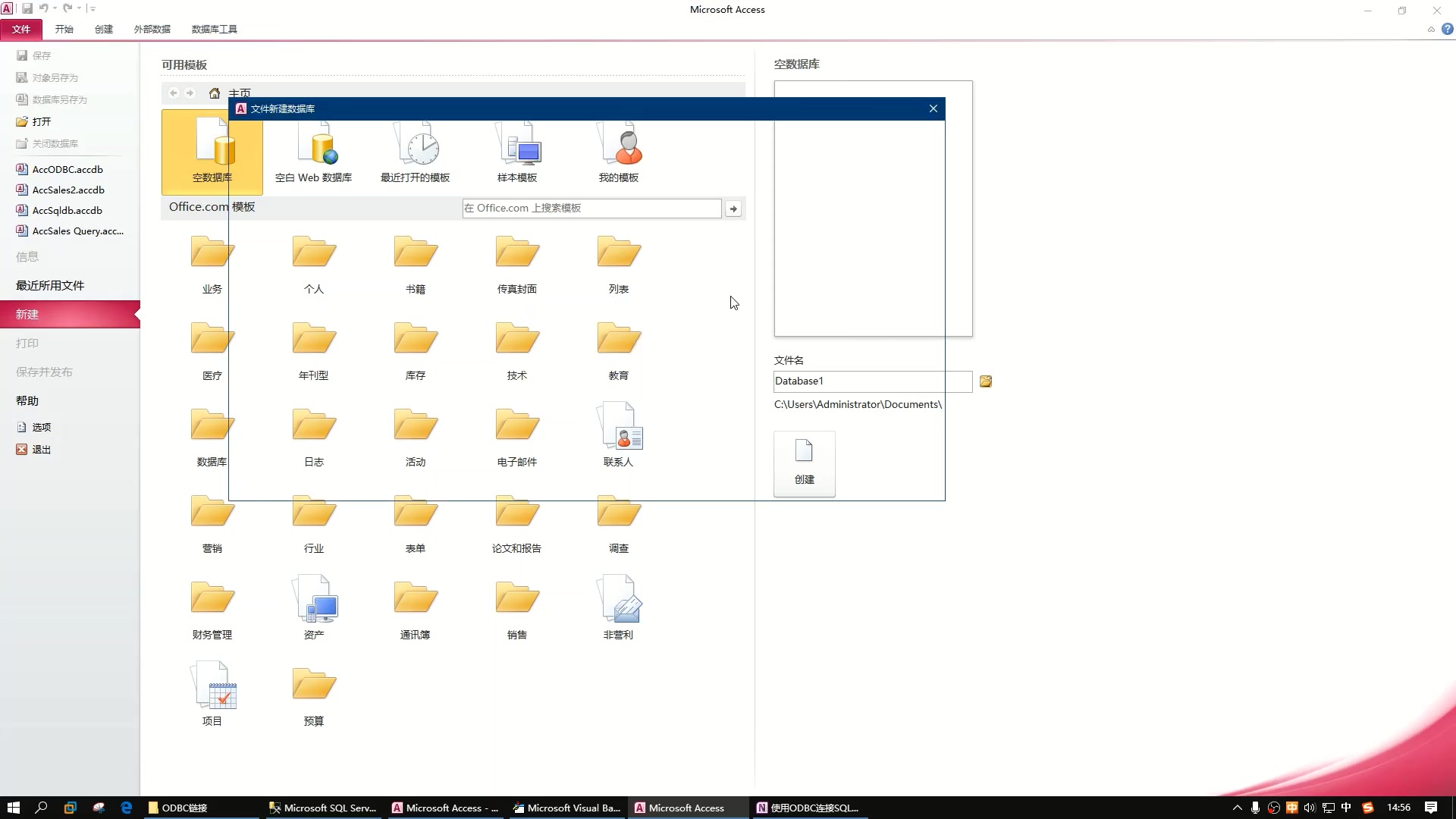The height and width of the screenshot is (819, 1456).
Task: Open the 个人 template folder
Action: tap(313, 265)
